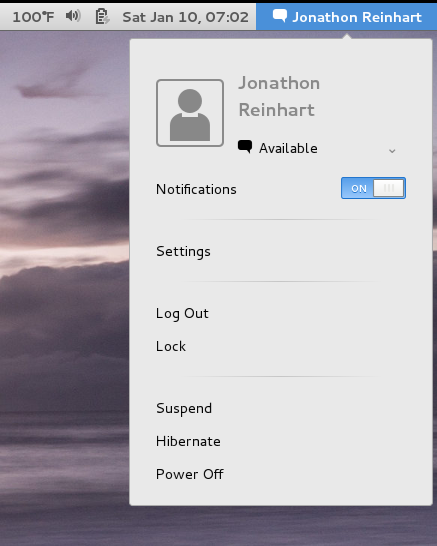The height and width of the screenshot is (546, 437).
Task: Click the black chat bubble status icon
Action: [245, 146]
